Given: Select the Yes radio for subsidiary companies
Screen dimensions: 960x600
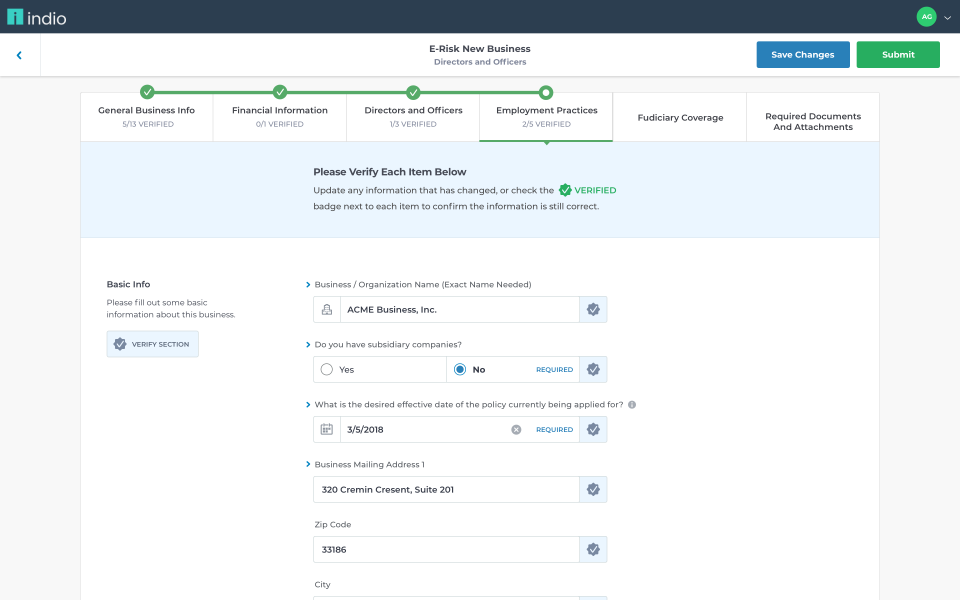Looking at the screenshot, I should pos(326,369).
